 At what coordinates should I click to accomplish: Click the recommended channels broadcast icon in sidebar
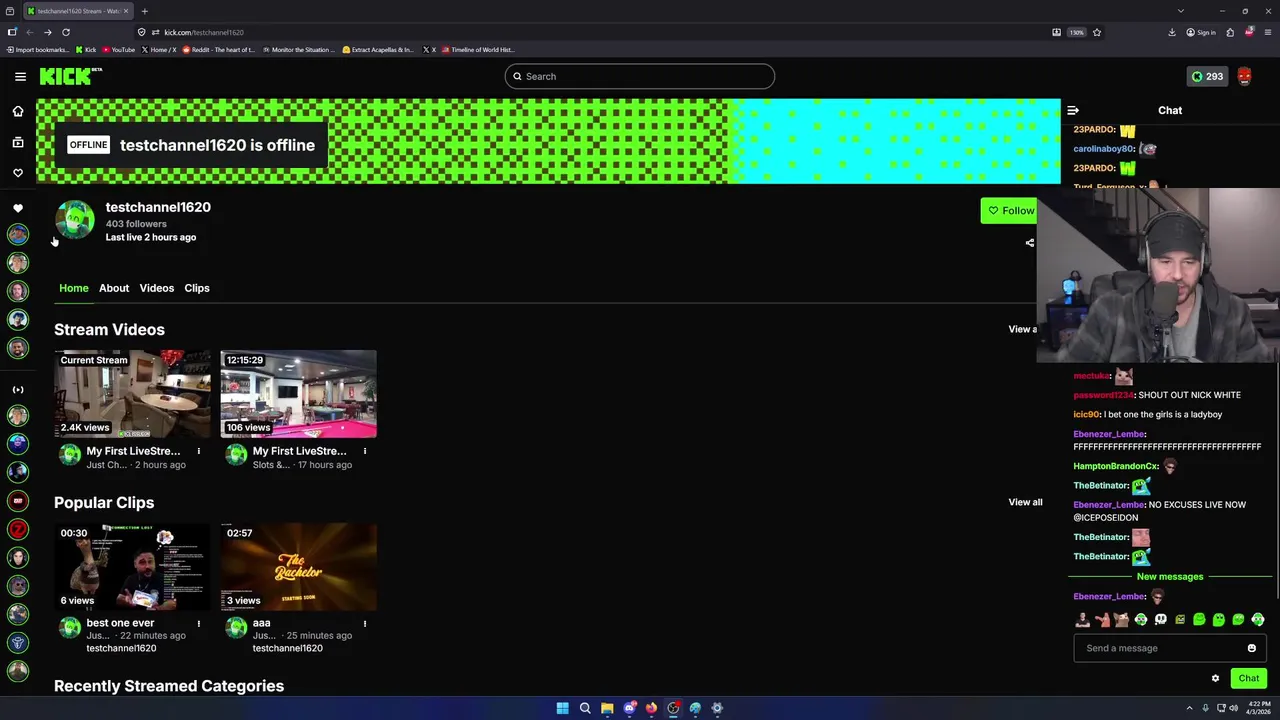18,389
